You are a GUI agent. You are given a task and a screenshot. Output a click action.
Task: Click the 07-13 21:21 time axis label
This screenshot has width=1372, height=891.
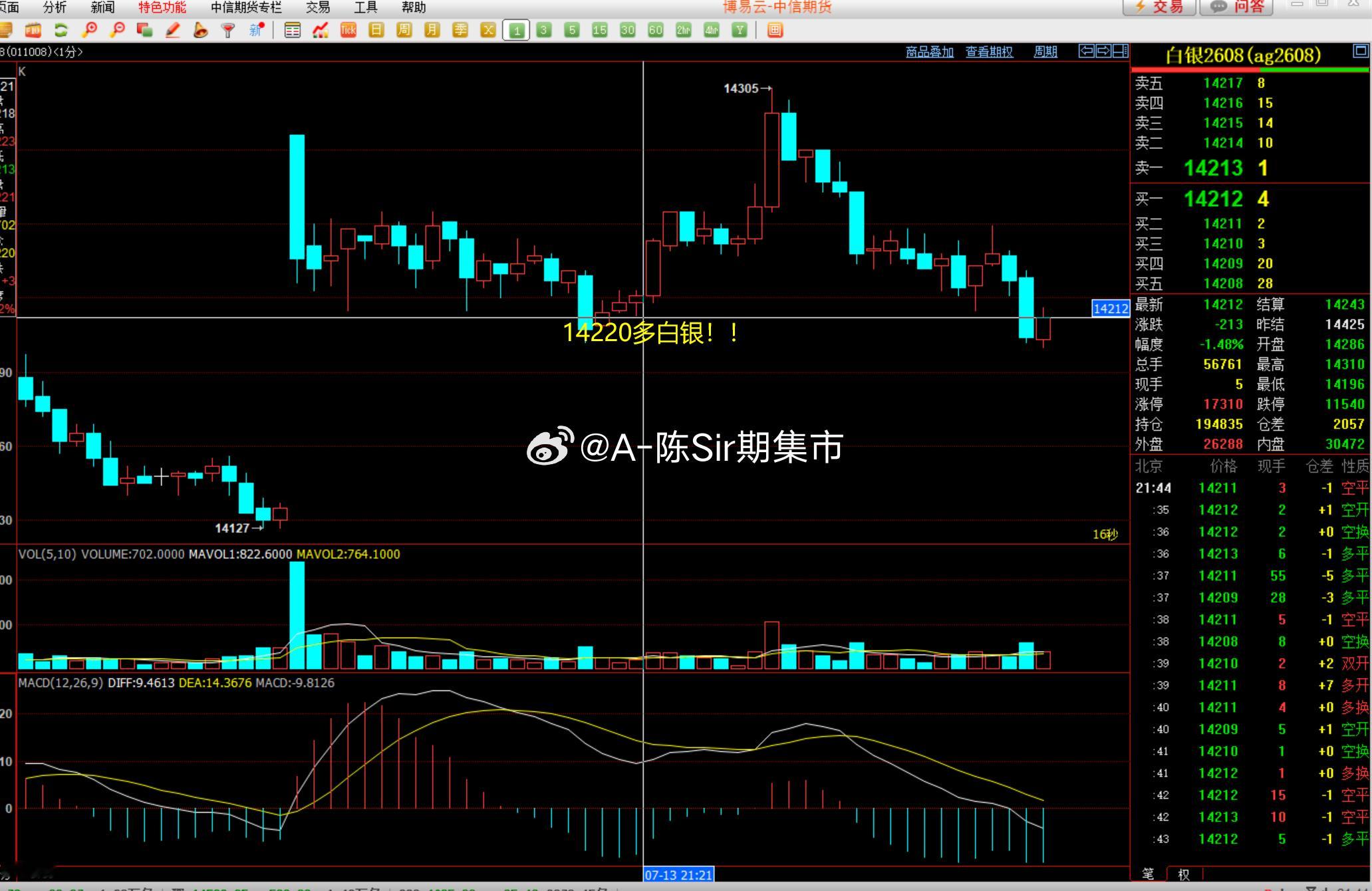[678, 875]
